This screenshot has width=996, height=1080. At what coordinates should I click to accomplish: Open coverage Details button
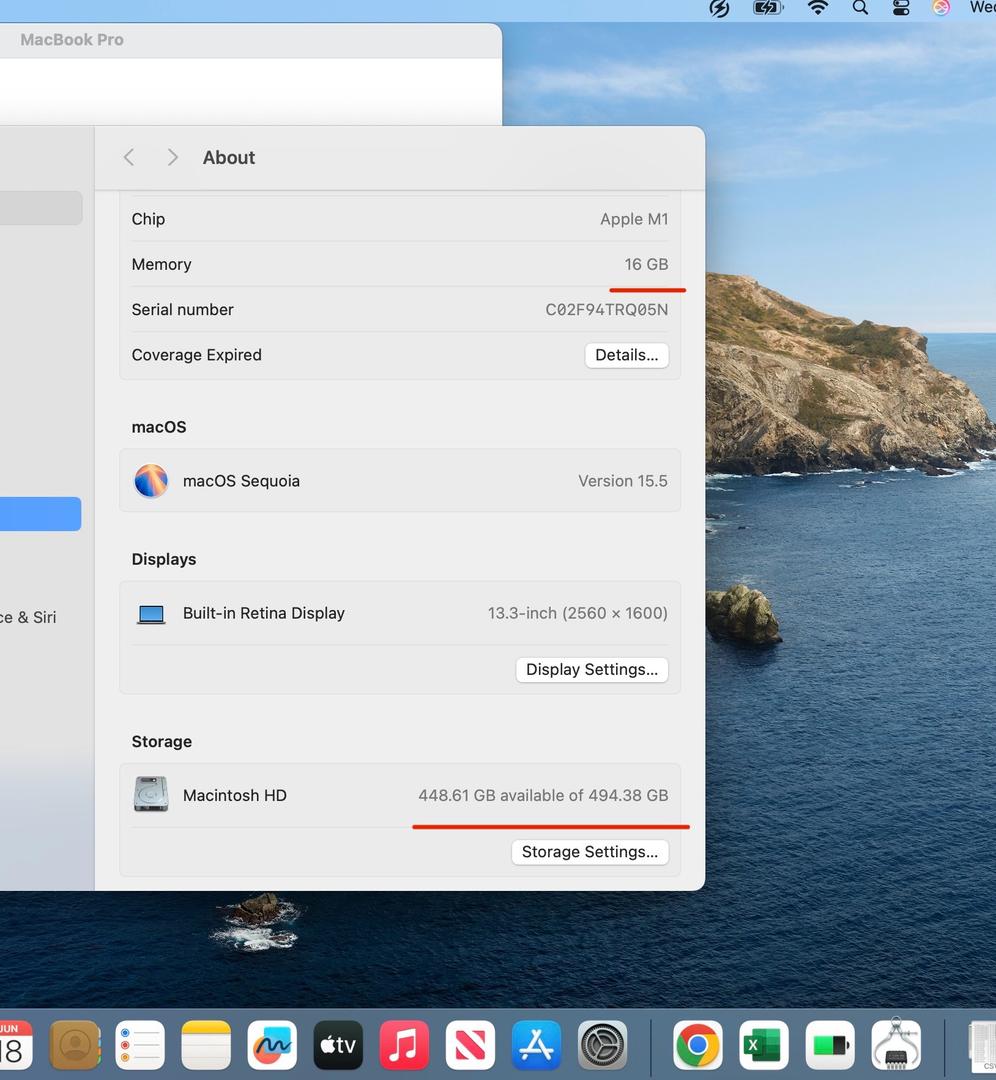tap(626, 355)
